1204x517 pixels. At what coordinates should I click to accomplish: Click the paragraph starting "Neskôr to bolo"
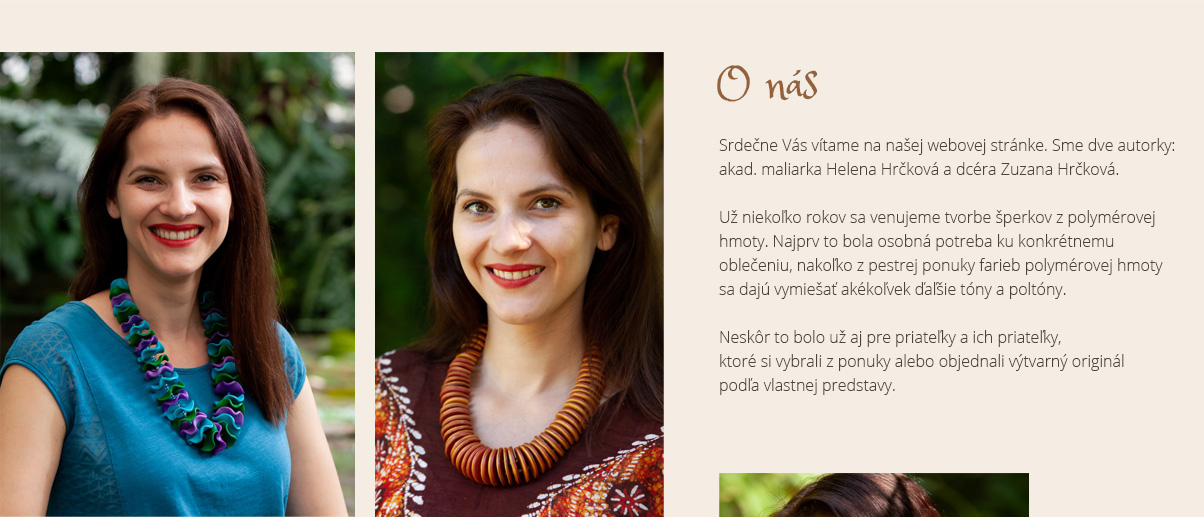click(922, 361)
